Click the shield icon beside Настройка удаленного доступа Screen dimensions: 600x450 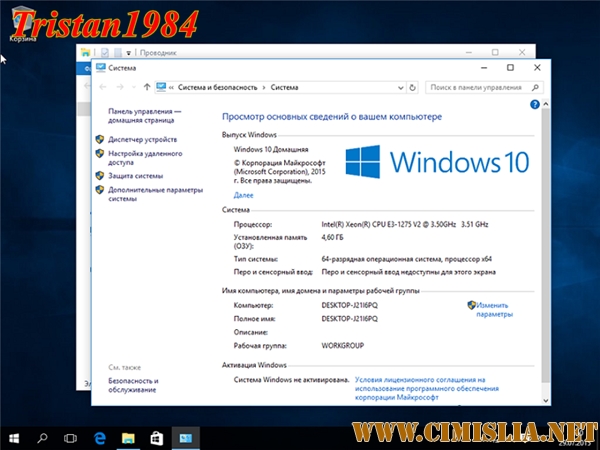pyautogui.click(x=100, y=153)
